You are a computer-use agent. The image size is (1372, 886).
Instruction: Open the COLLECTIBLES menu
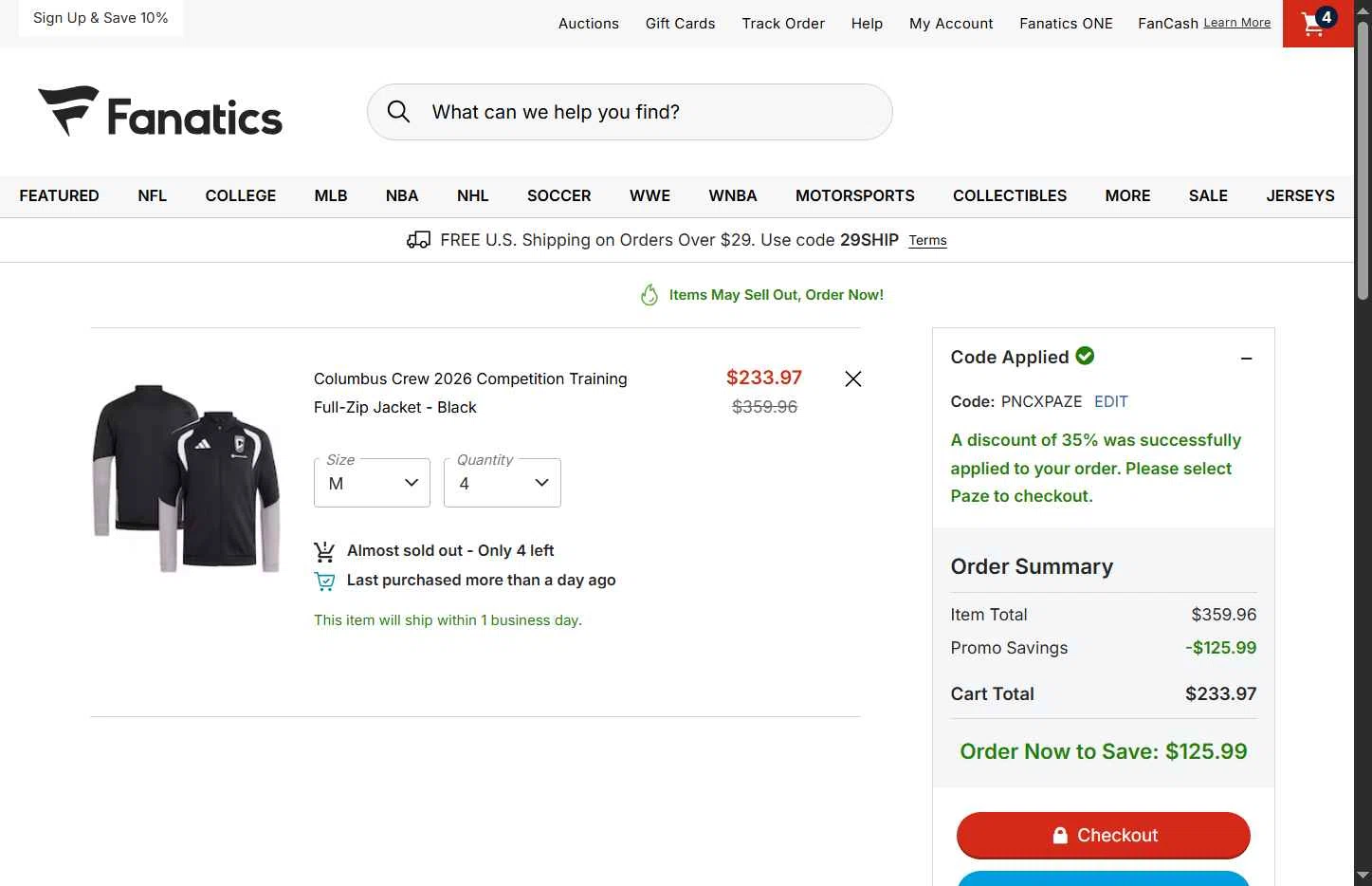coord(1009,195)
